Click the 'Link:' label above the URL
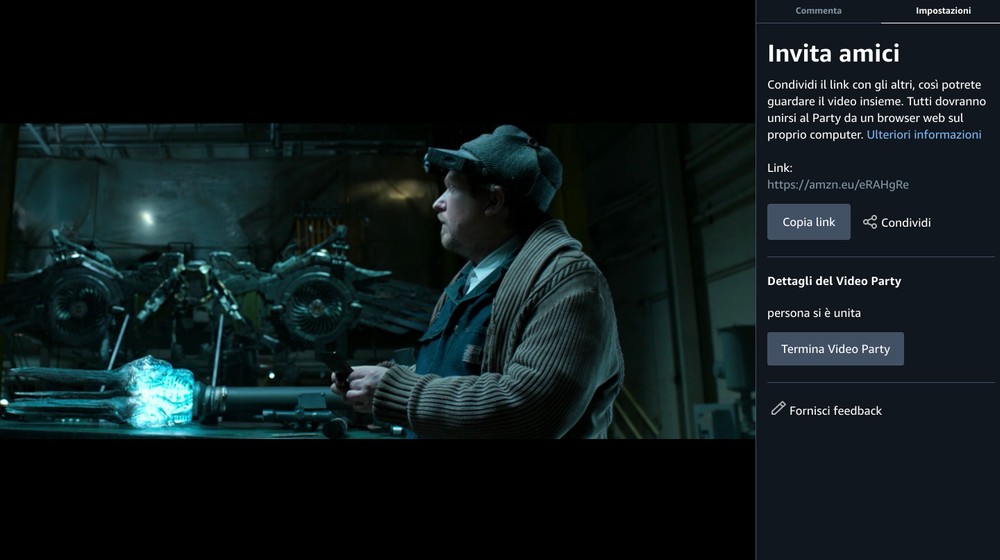This screenshot has height=560, width=1000. tap(779, 168)
